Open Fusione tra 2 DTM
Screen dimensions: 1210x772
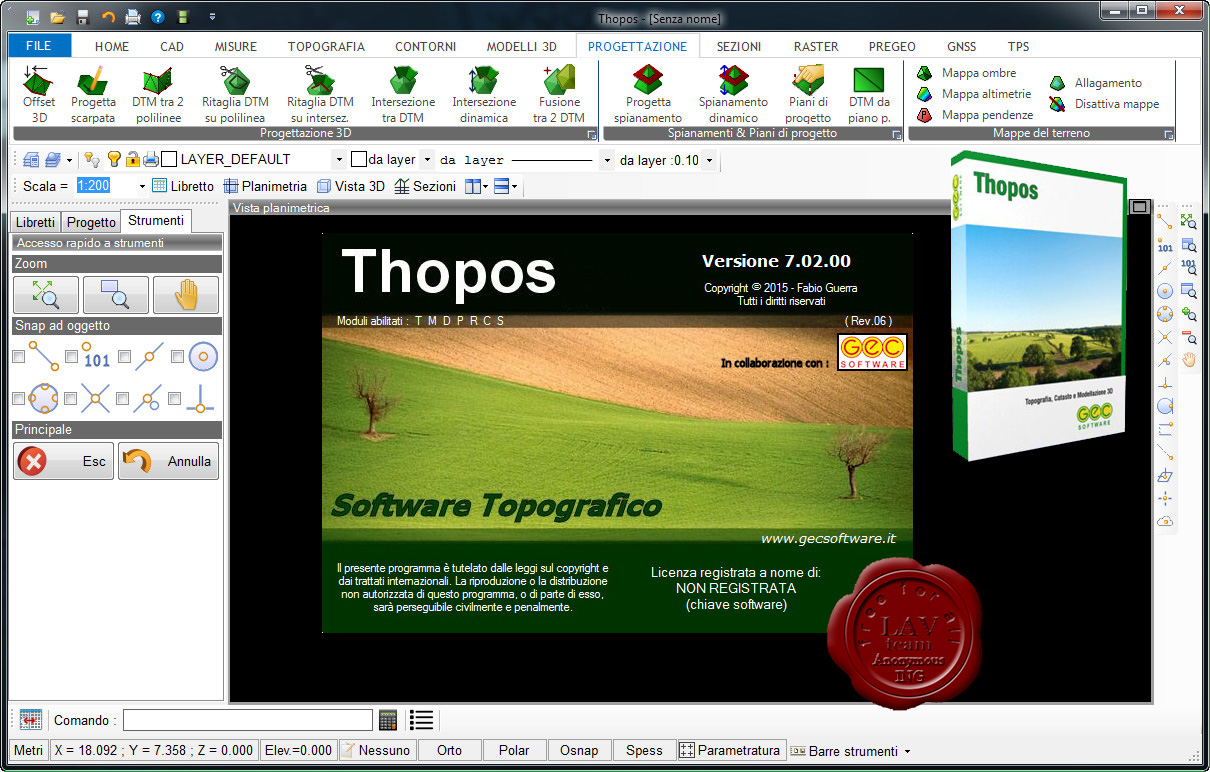pyautogui.click(x=559, y=94)
